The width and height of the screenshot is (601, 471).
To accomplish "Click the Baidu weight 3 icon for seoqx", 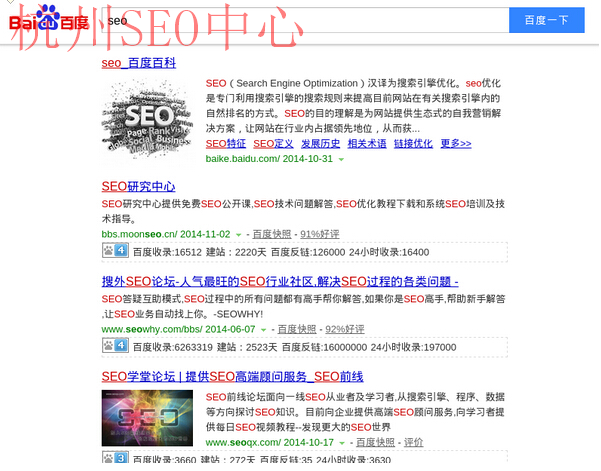I will (115, 458).
